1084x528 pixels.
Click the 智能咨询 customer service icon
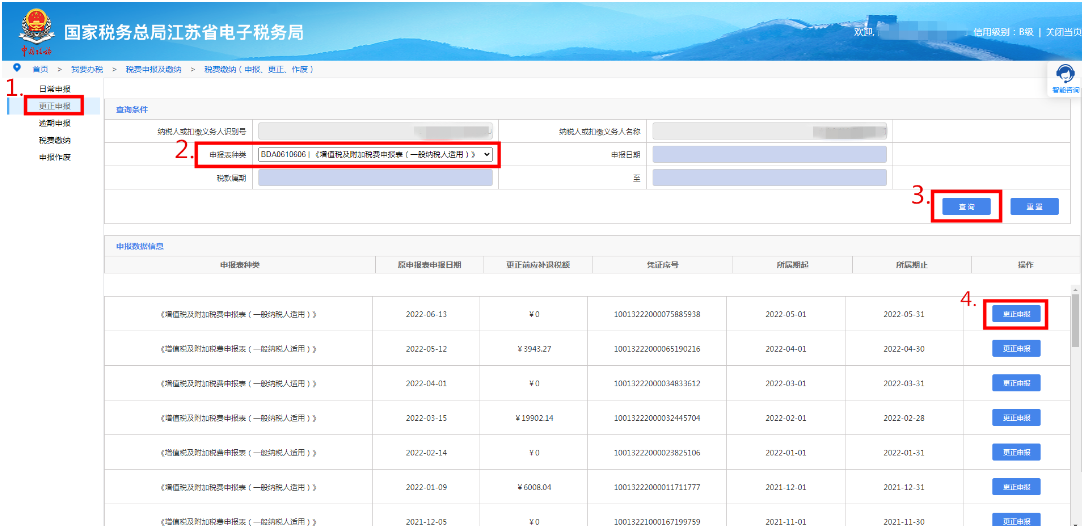[1065, 78]
